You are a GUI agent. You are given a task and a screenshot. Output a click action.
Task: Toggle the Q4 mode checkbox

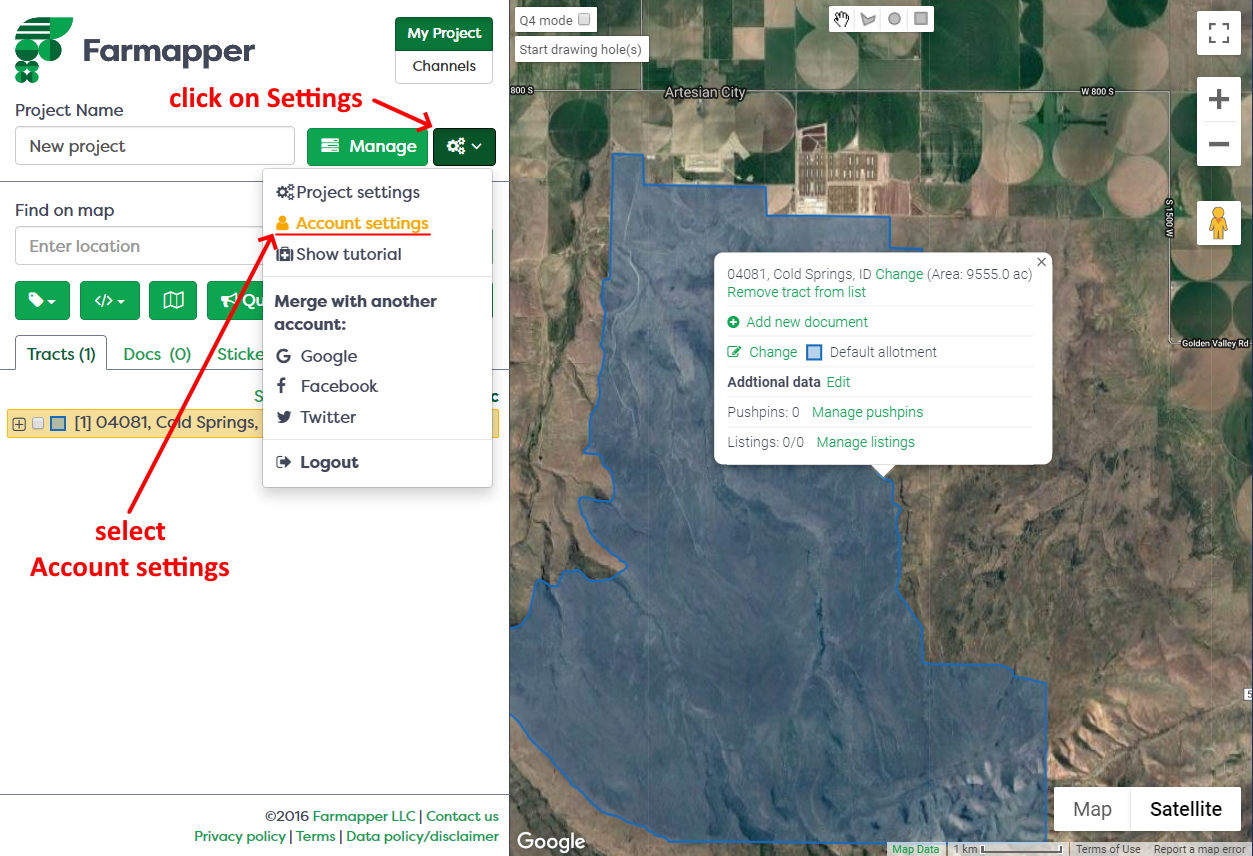coord(584,19)
